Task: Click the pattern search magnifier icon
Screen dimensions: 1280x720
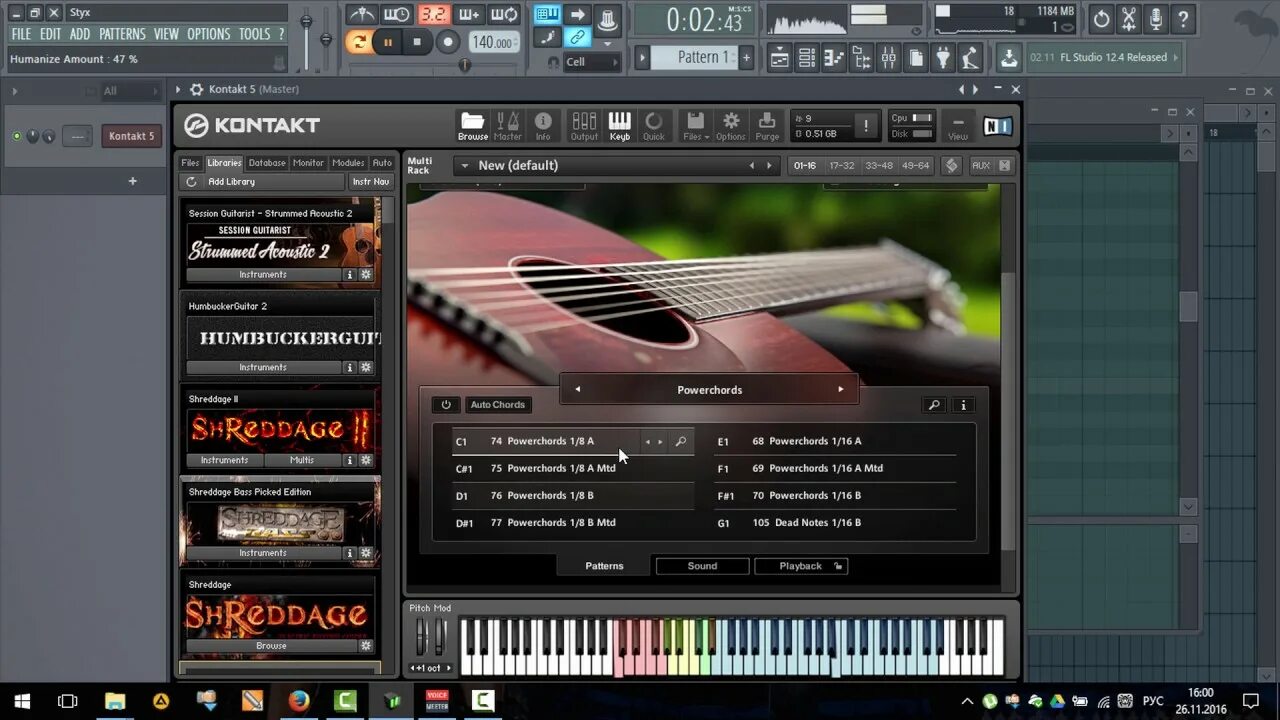Action: [x=934, y=405]
